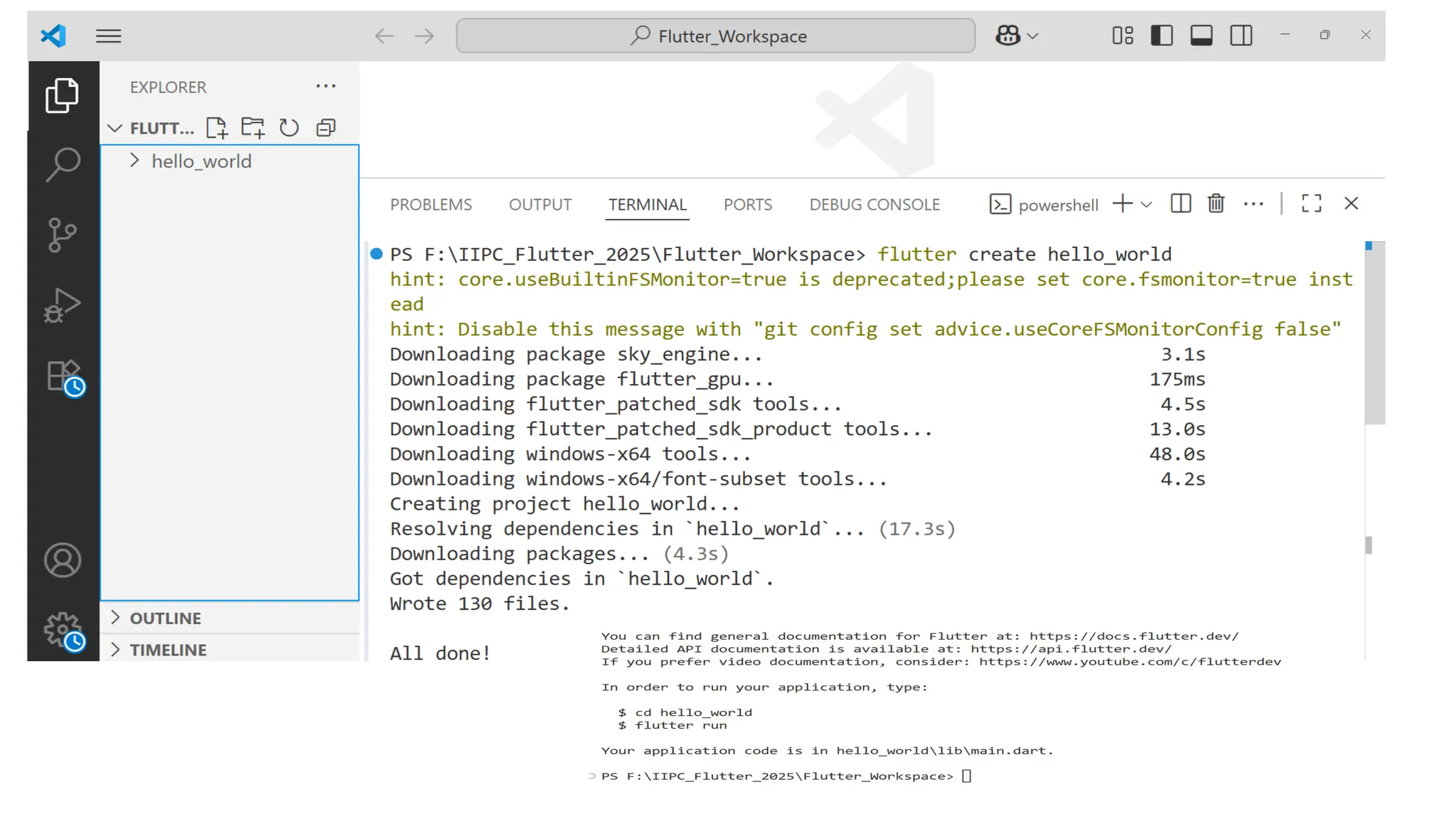The image size is (1456, 819).
Task: Toggle the bottom panel visibility
Action: 1201,36
